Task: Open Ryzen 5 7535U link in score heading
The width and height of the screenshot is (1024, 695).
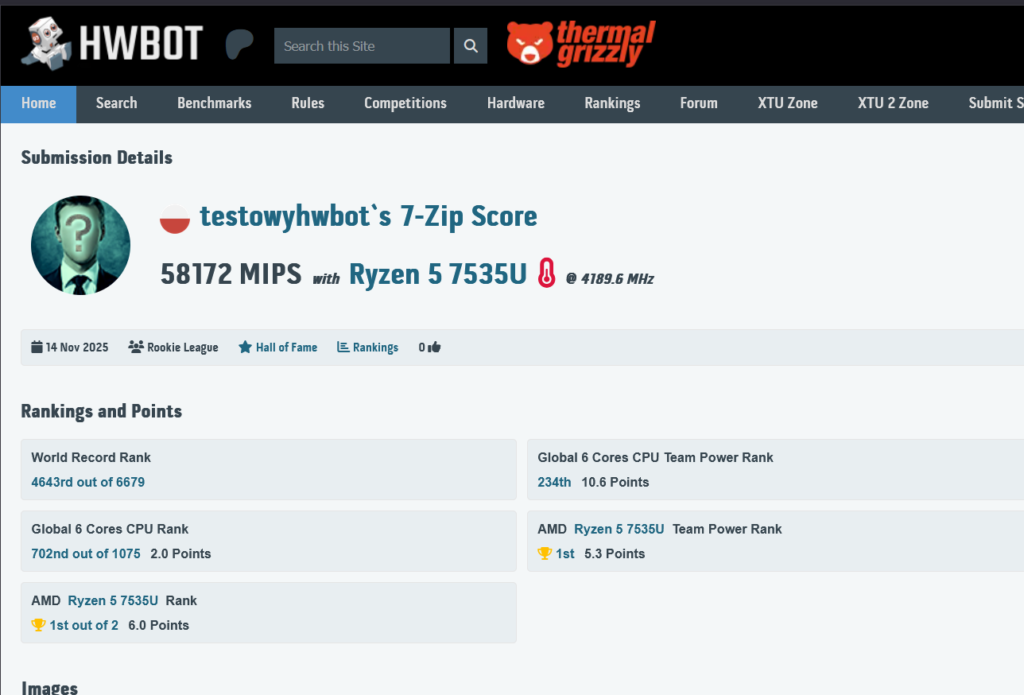Action: tap(437, 274)
